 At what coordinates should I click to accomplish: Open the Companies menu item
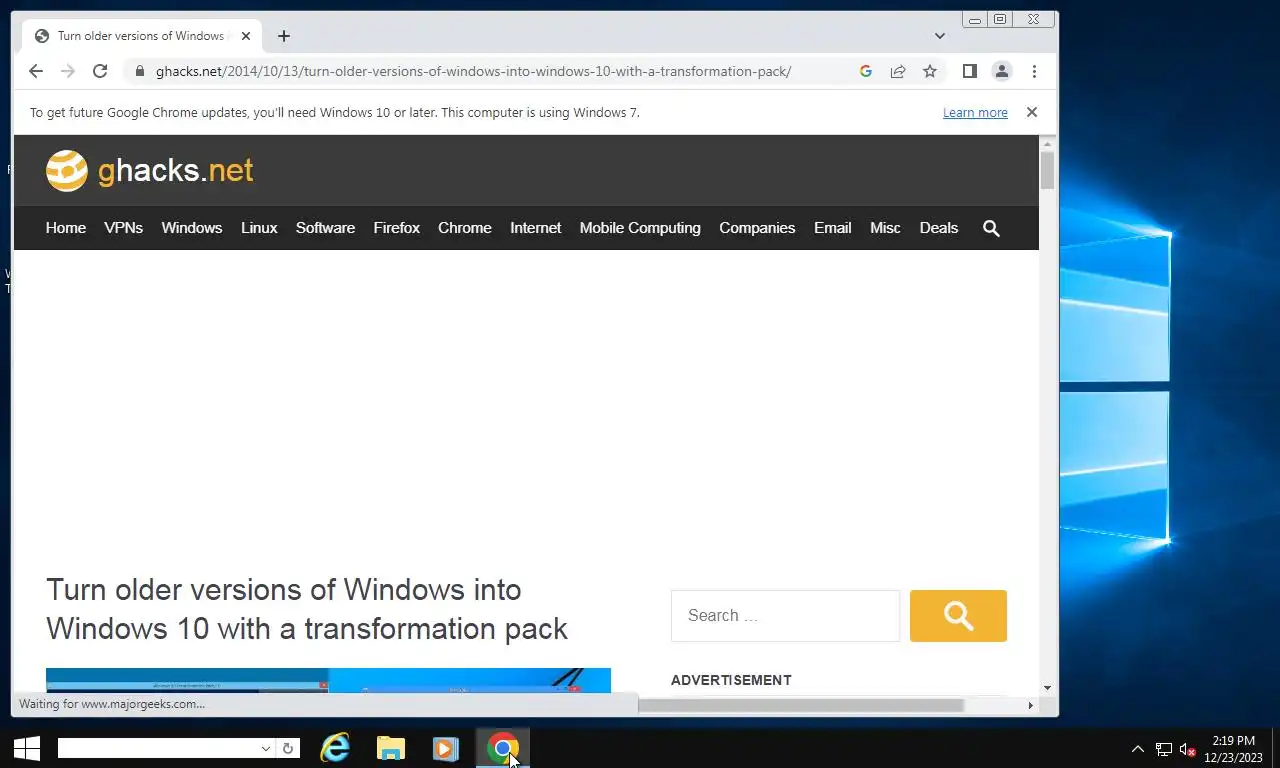coord(757,228)
